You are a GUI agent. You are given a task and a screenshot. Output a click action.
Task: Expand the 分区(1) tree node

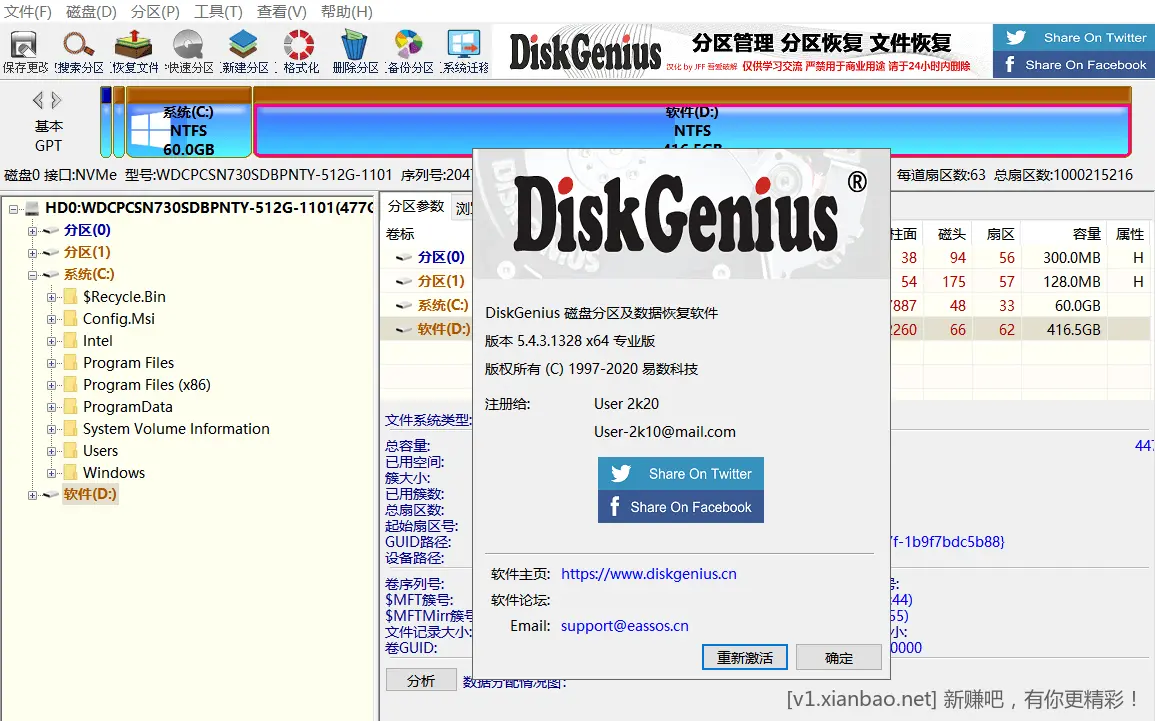[32, 253]
